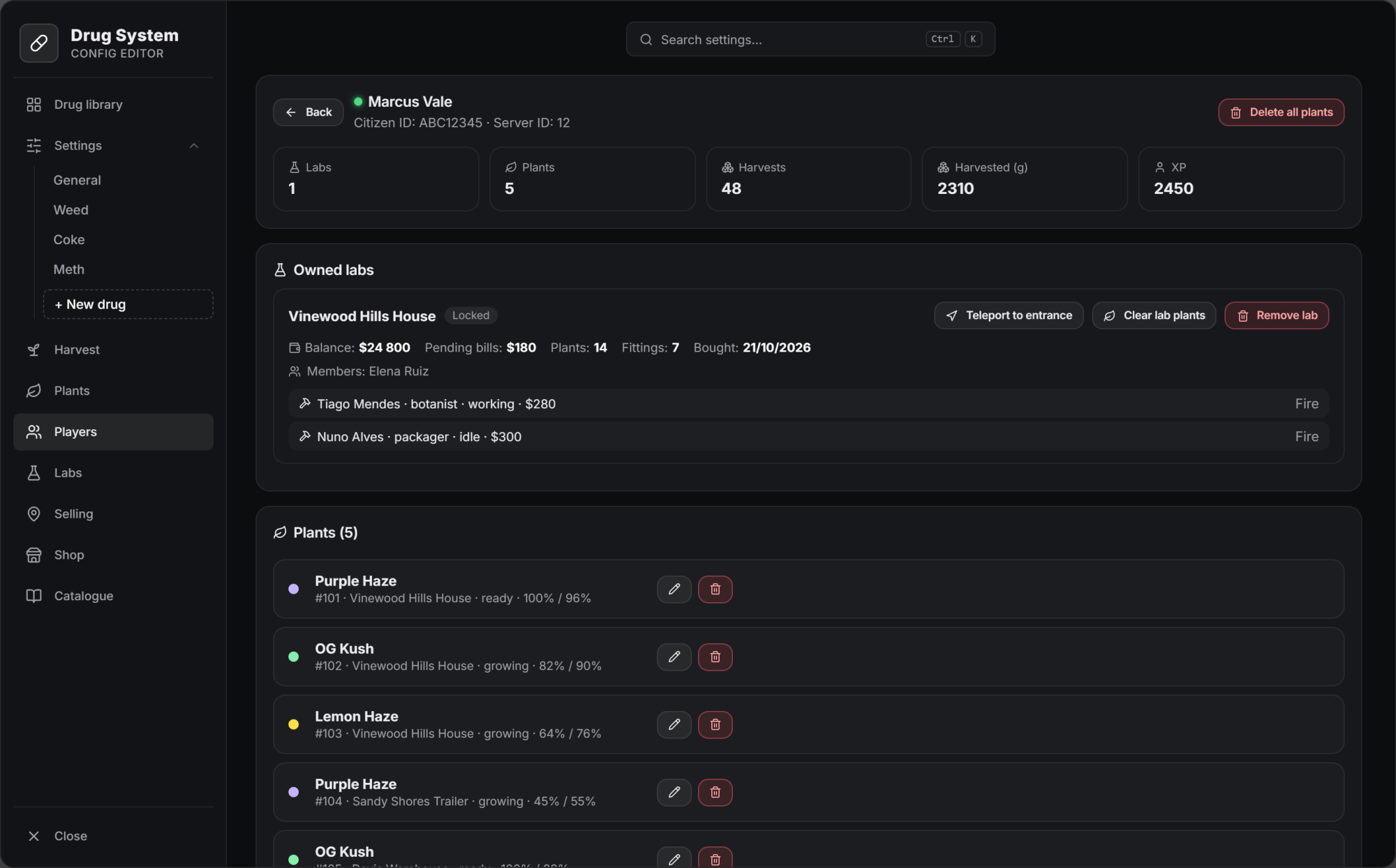Click the yellow Lemon Haze color dot

click(x=294, y=724)
